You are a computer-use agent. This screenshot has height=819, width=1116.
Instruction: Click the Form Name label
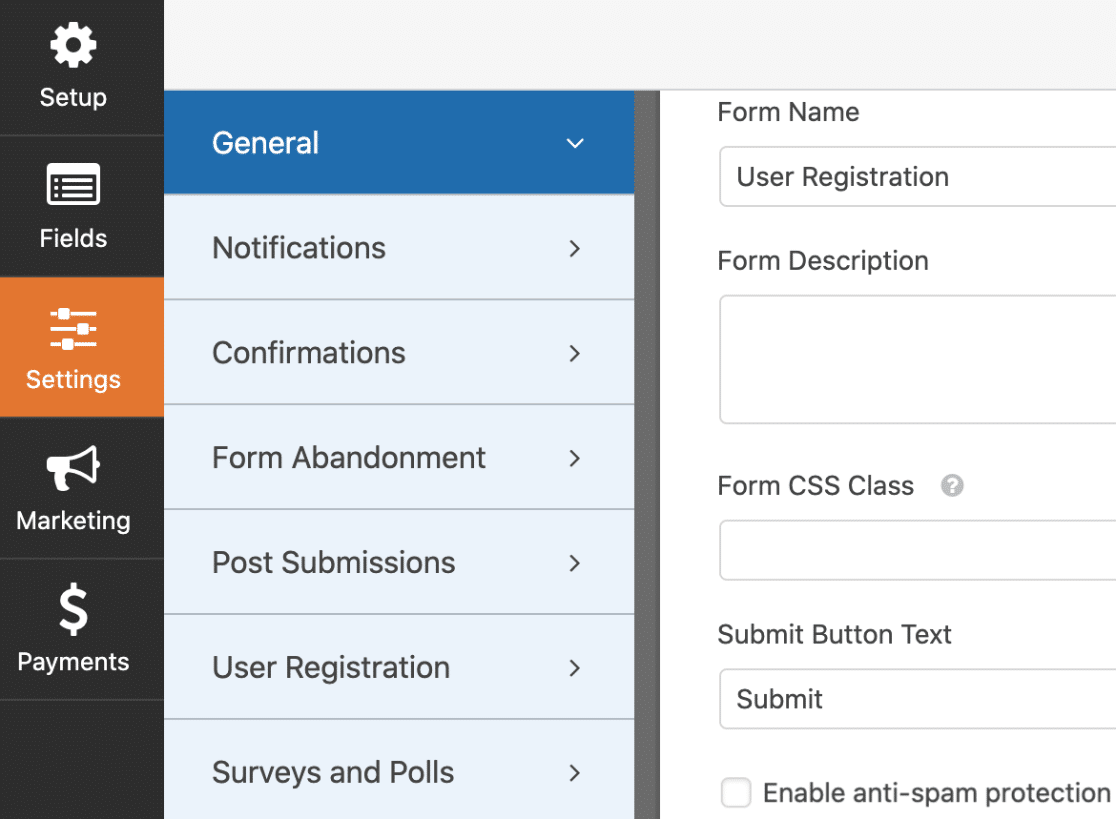pos(789,112)
